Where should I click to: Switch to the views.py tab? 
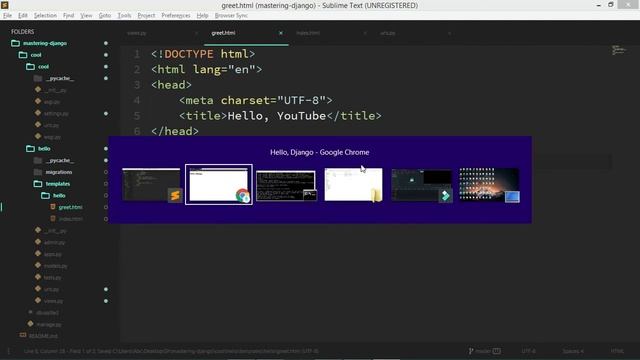click(x=137, y=33)
